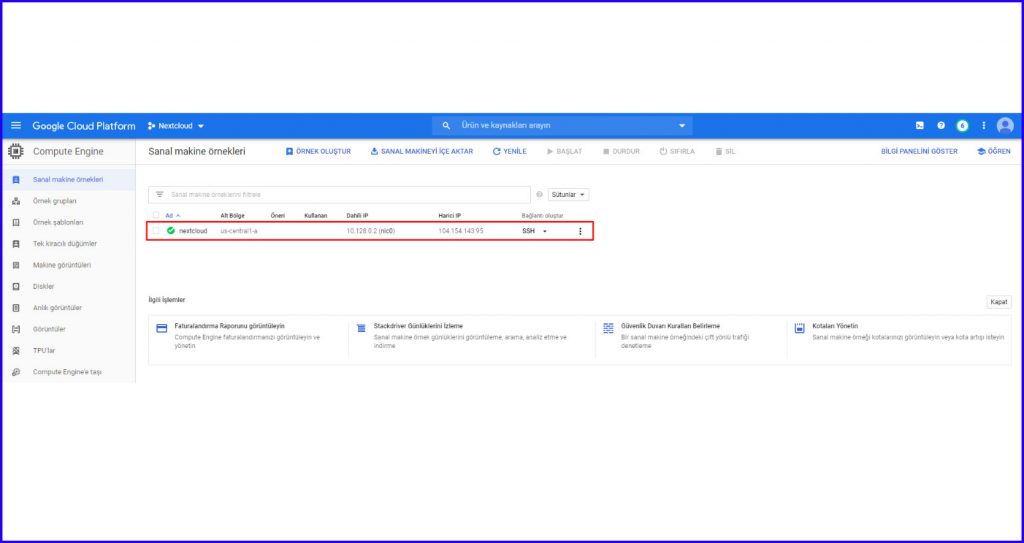Image resolution: width=1024 pixels, height=543 pixels.
Task: Click the Google Cloud Platform logo text
Action: tap(84, 126)
